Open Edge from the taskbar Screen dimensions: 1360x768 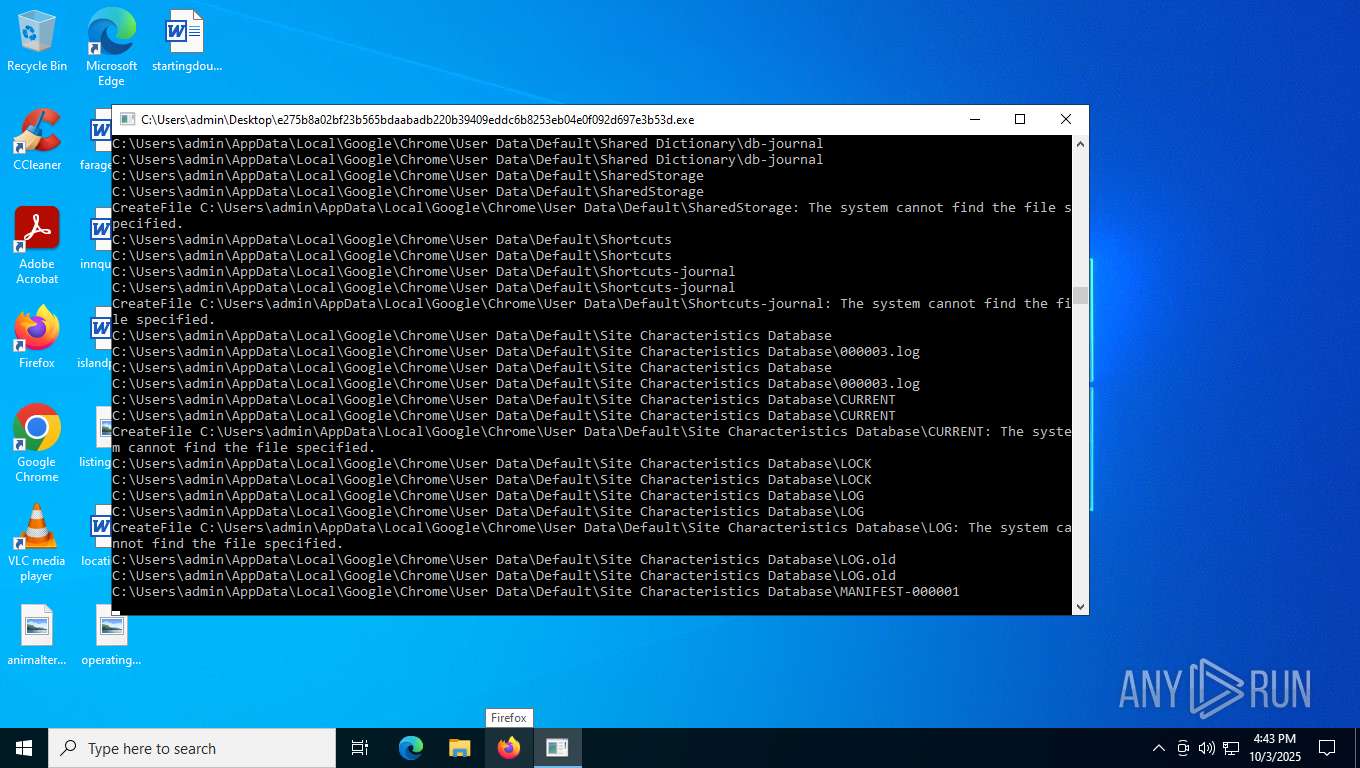(411, 748)
